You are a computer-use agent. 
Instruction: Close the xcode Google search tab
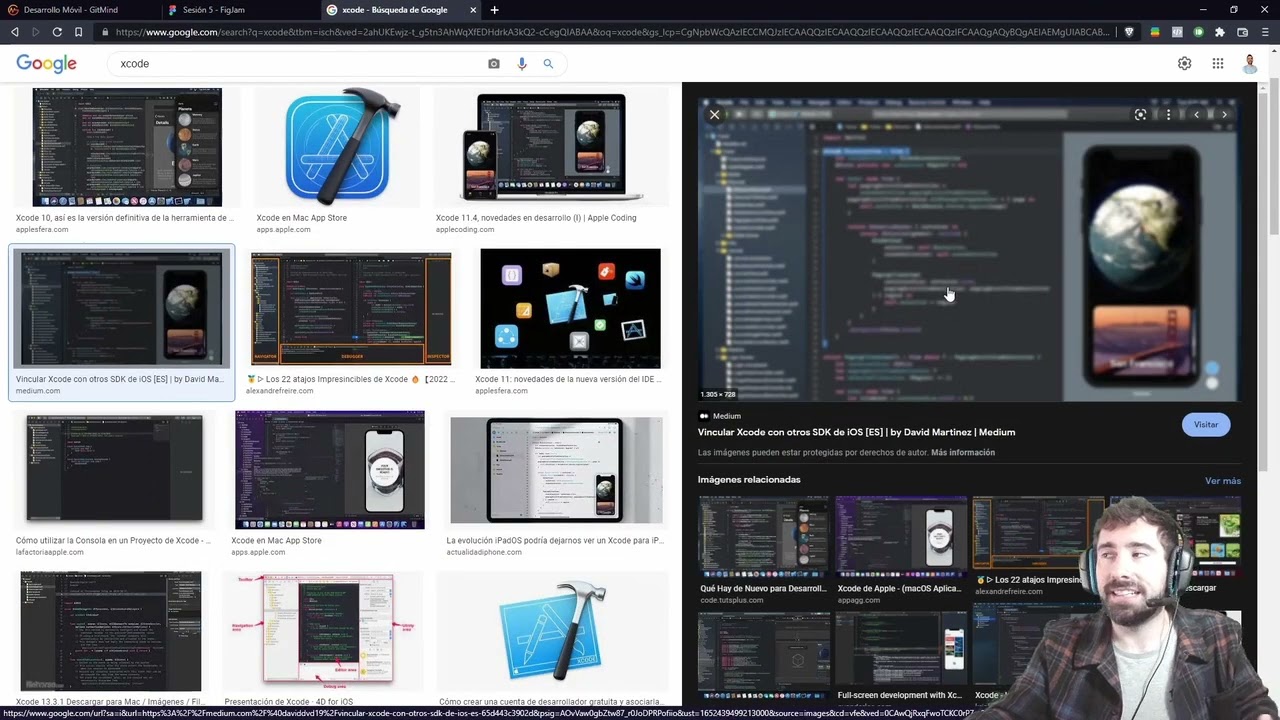(473, 10)
